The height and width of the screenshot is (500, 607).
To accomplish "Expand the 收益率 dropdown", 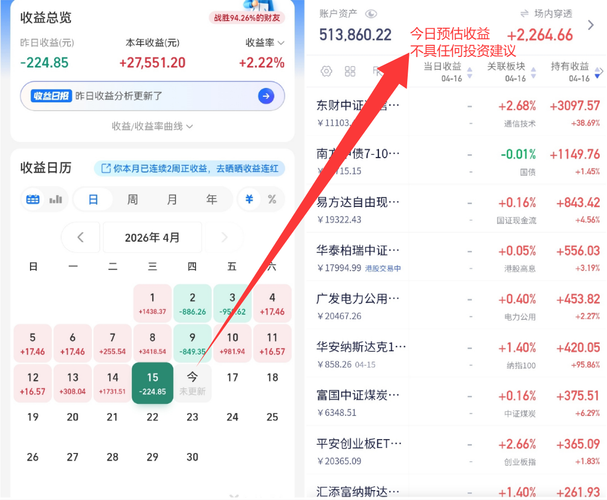I will (265, 43).
